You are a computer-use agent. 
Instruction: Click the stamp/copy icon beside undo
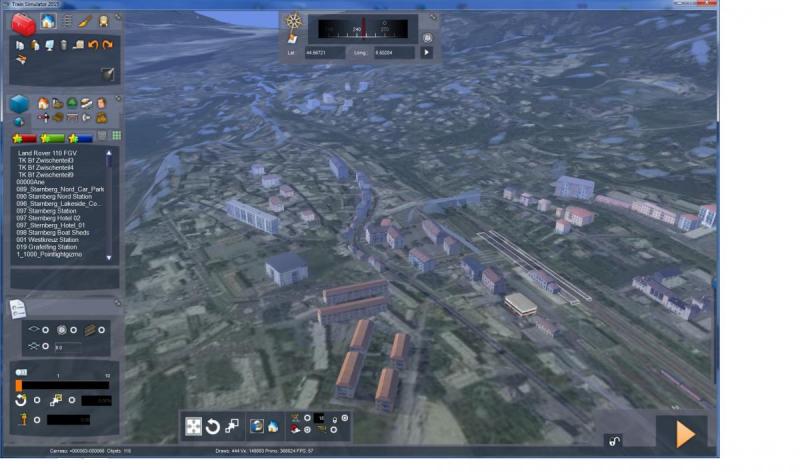(78, 45)
